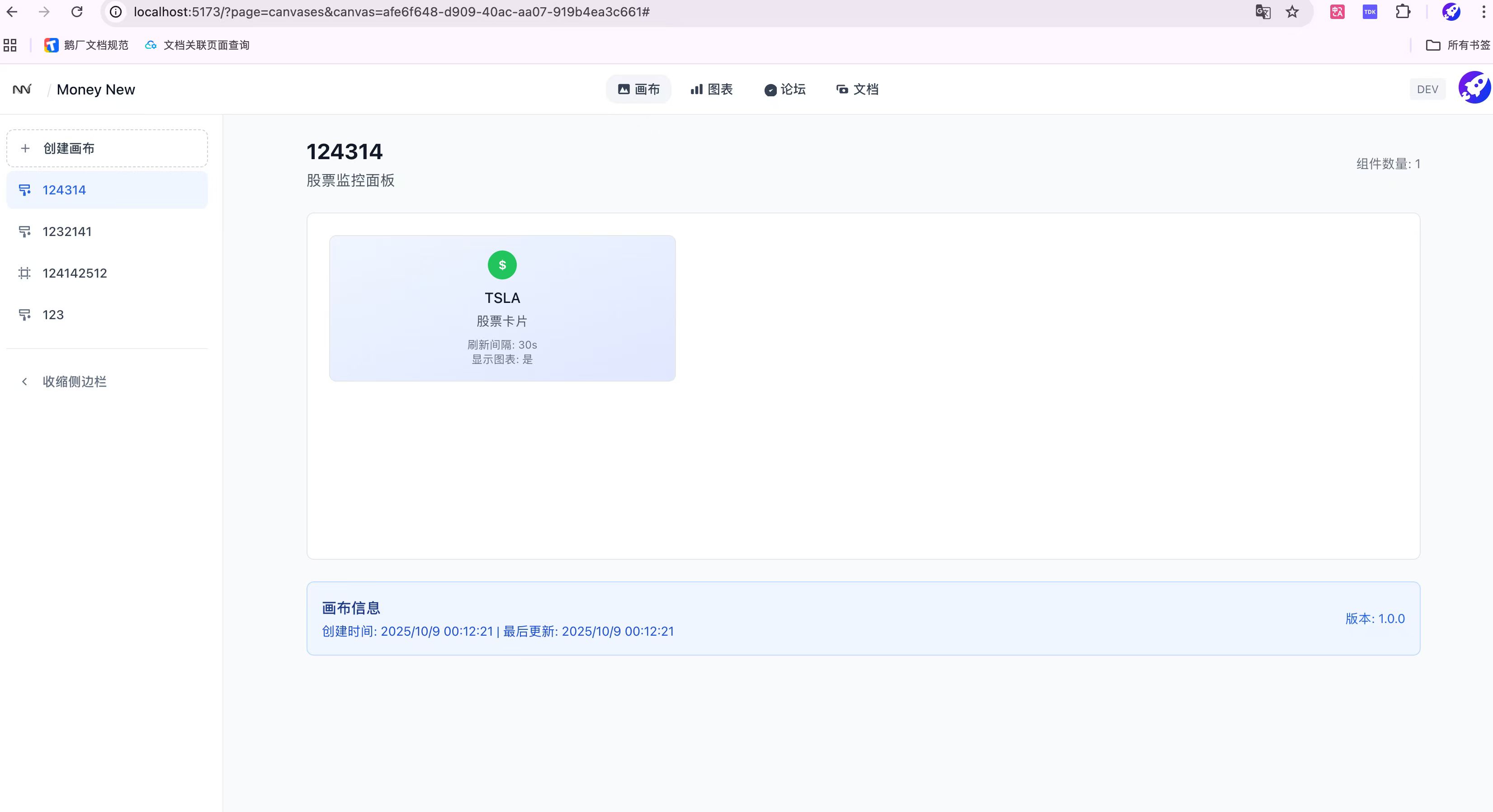The height and width of the screenshot is (812, 1493).
Task: Select canvas 124142512 in sidebar
Action: tap(74, 273)
